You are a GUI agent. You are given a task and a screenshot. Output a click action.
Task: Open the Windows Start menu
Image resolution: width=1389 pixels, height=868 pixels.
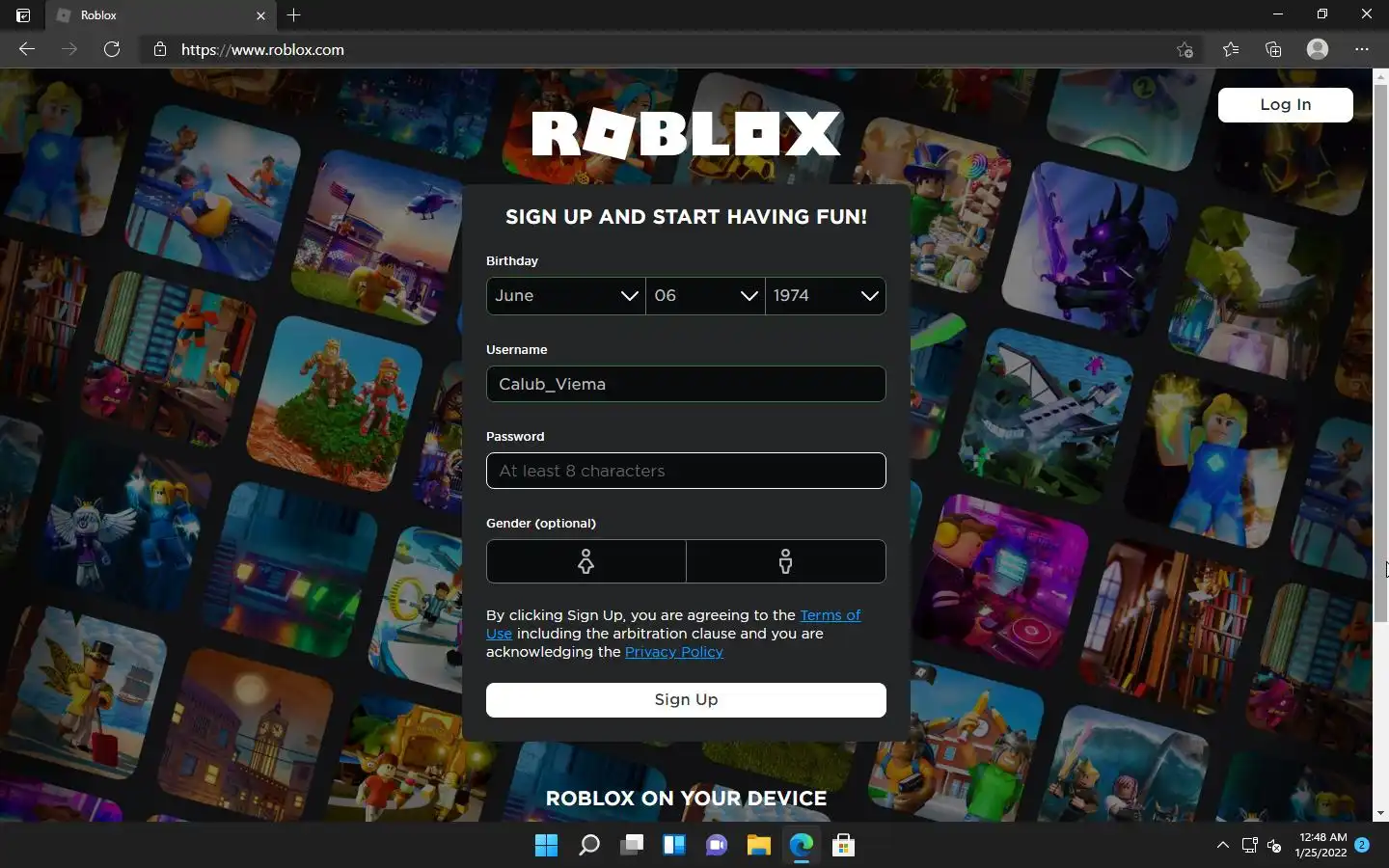pos(546,846)
